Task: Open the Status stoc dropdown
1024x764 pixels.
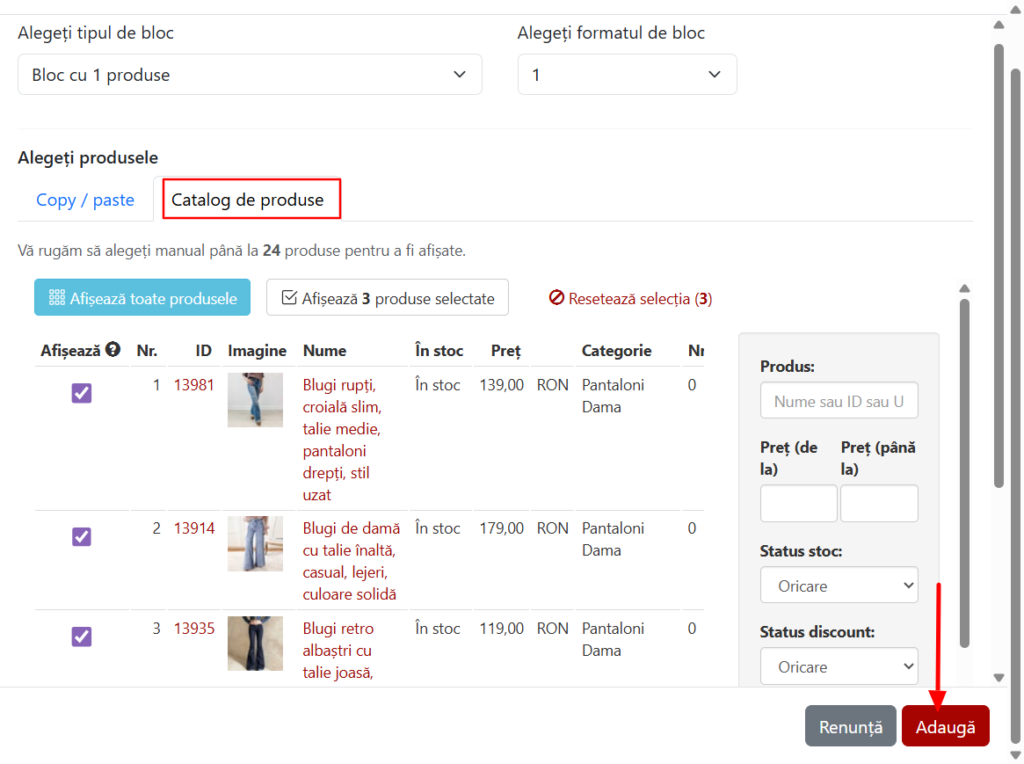Action: click(x=839, y=586)
